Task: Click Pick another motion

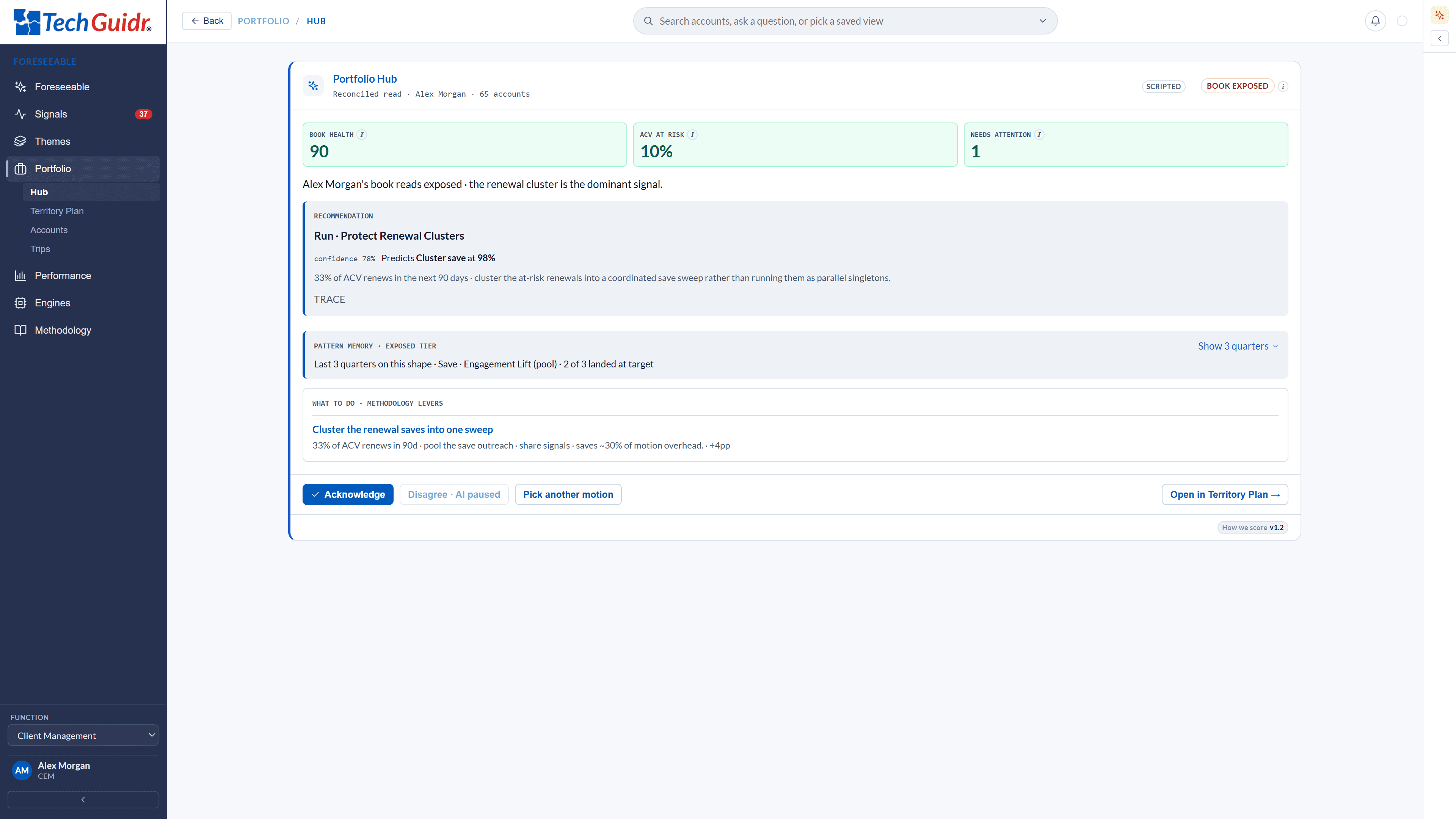Action: point(568,494)
